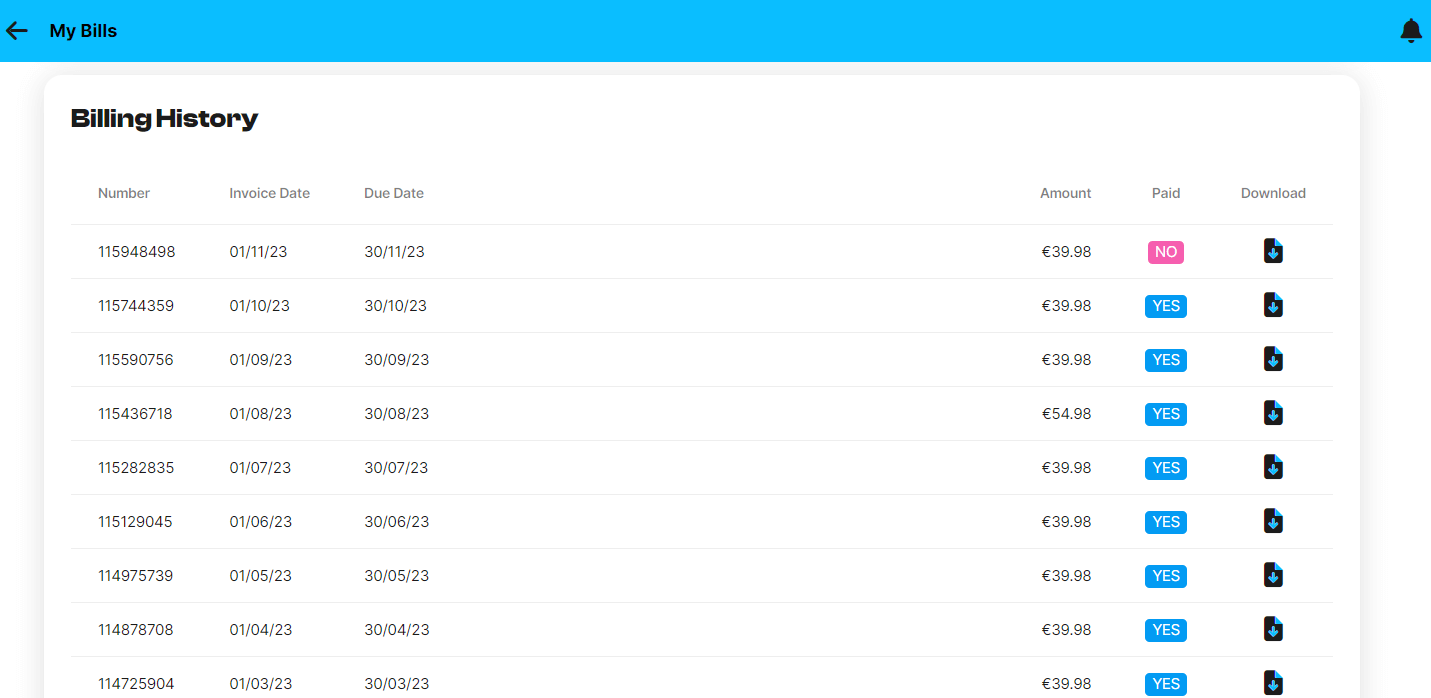Click the back arrow beside My Bills
The width and height of the screenshot is (1431, 698).
click(17, 31)
